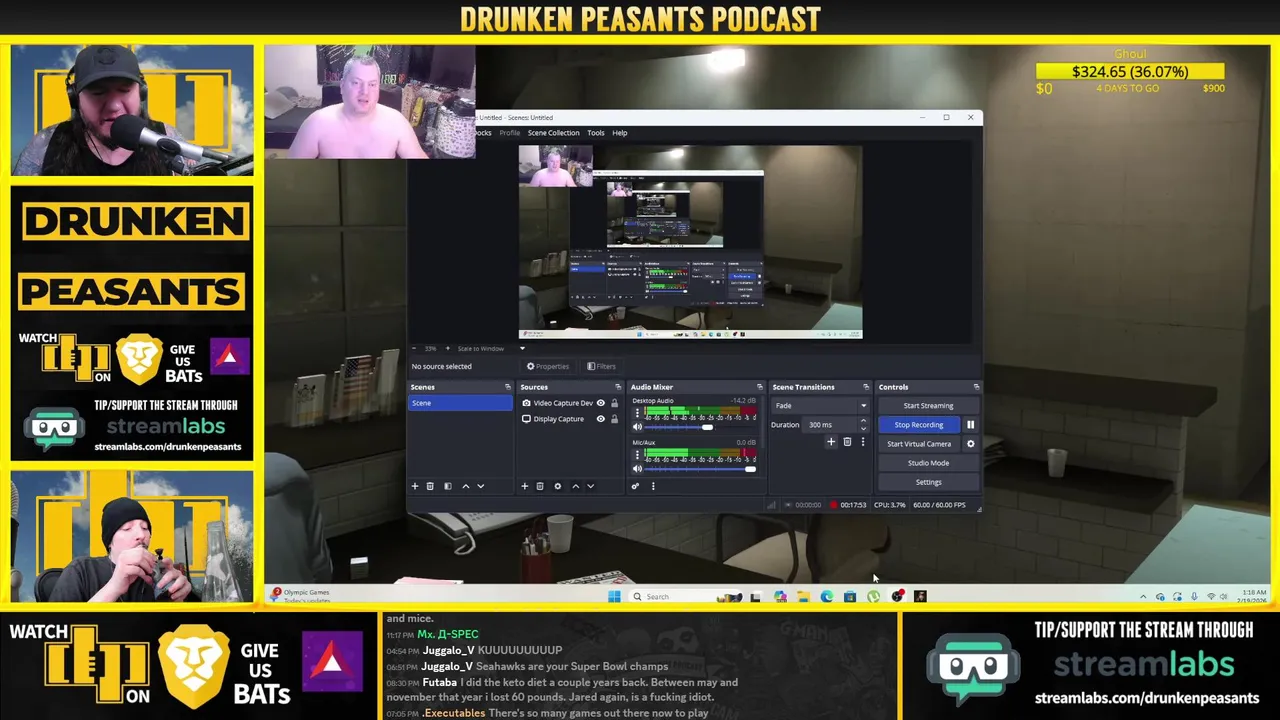Open scene filters icon in Scenes panel
The width and height of the screenshot is (1280, 720).
448,486
